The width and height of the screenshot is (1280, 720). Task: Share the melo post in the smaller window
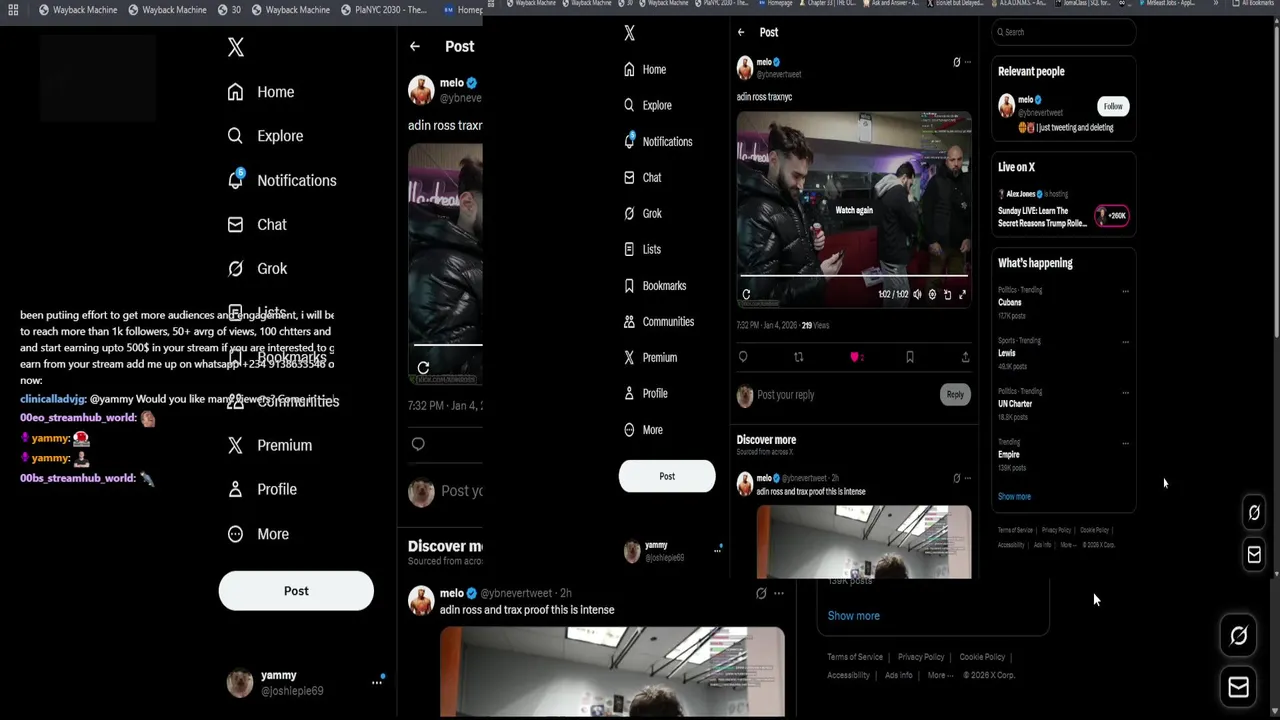click(965, 357)
